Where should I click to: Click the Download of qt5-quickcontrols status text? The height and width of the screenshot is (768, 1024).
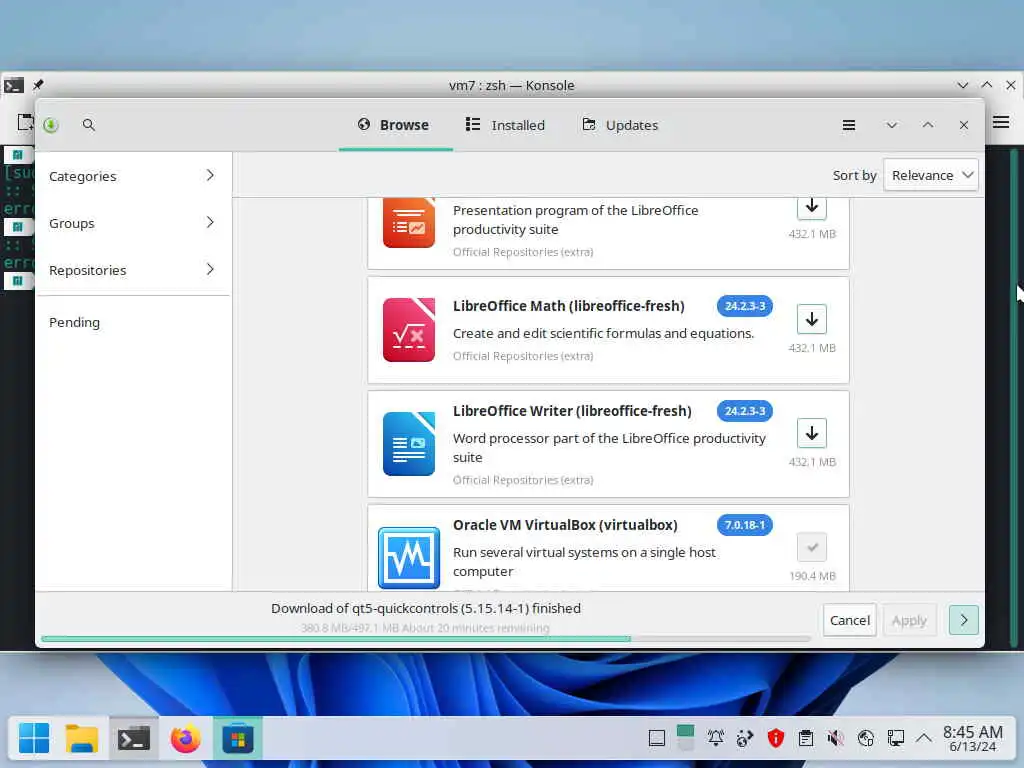tap(426, 608)
